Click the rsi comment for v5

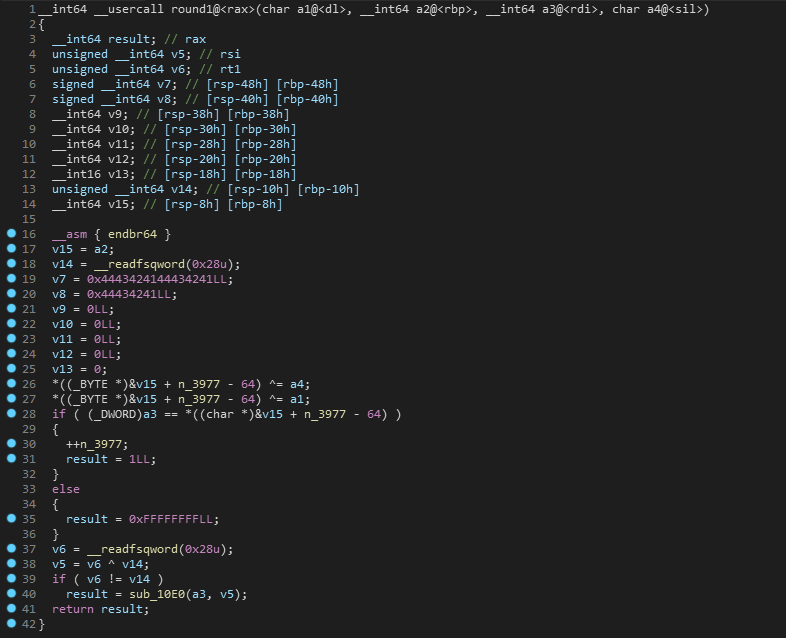coord(220,54)
